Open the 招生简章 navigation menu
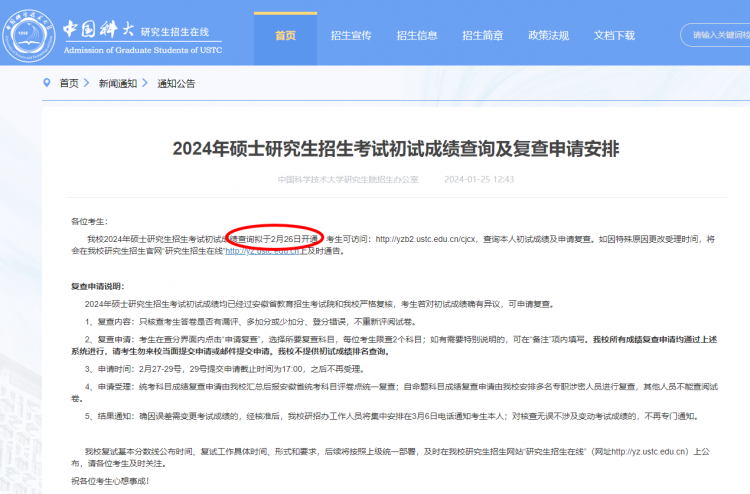This screenshot has height=494, width=750. coord(482,36)
